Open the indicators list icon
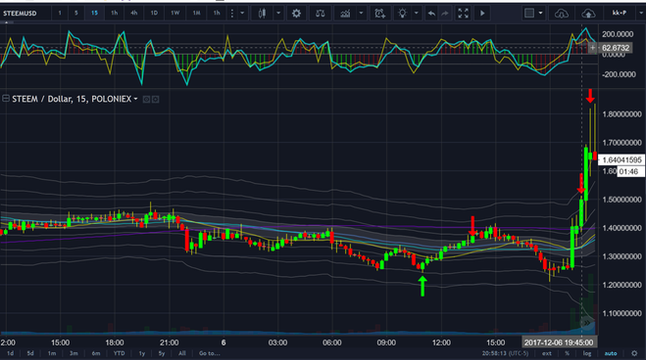 point(345,13)
